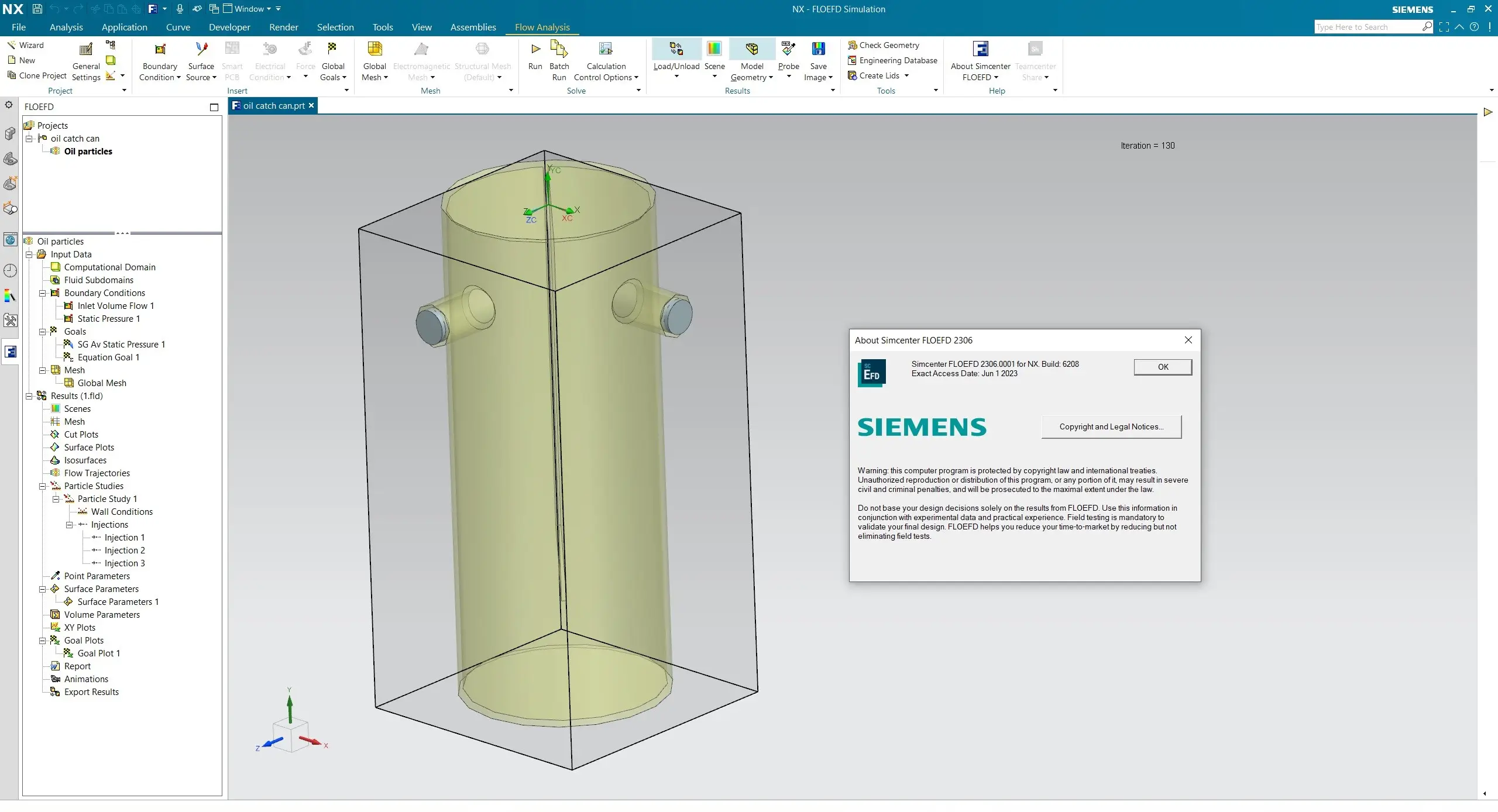The image size is (1498, 812).
Task: Maximize the FLOEFD panel
Action: click(214, 107)
